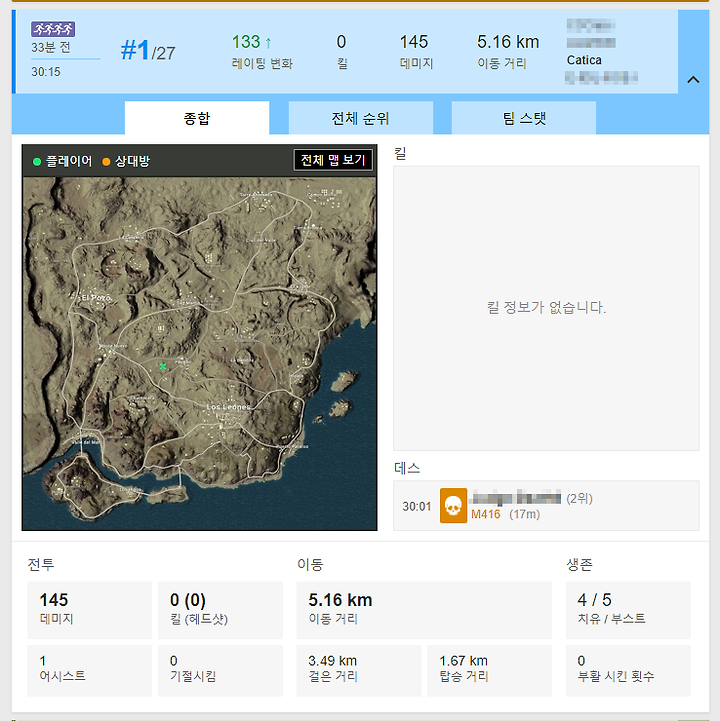The width and height of the screenshot is (720, 721).
Task: Click the El Pozo map label
Action: point(96,298)
